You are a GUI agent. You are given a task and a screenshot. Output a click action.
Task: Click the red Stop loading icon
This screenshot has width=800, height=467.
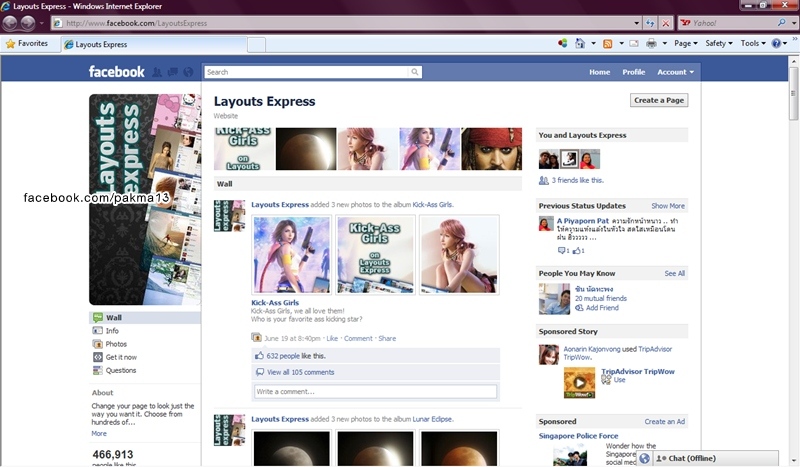[x=666, y=23]
